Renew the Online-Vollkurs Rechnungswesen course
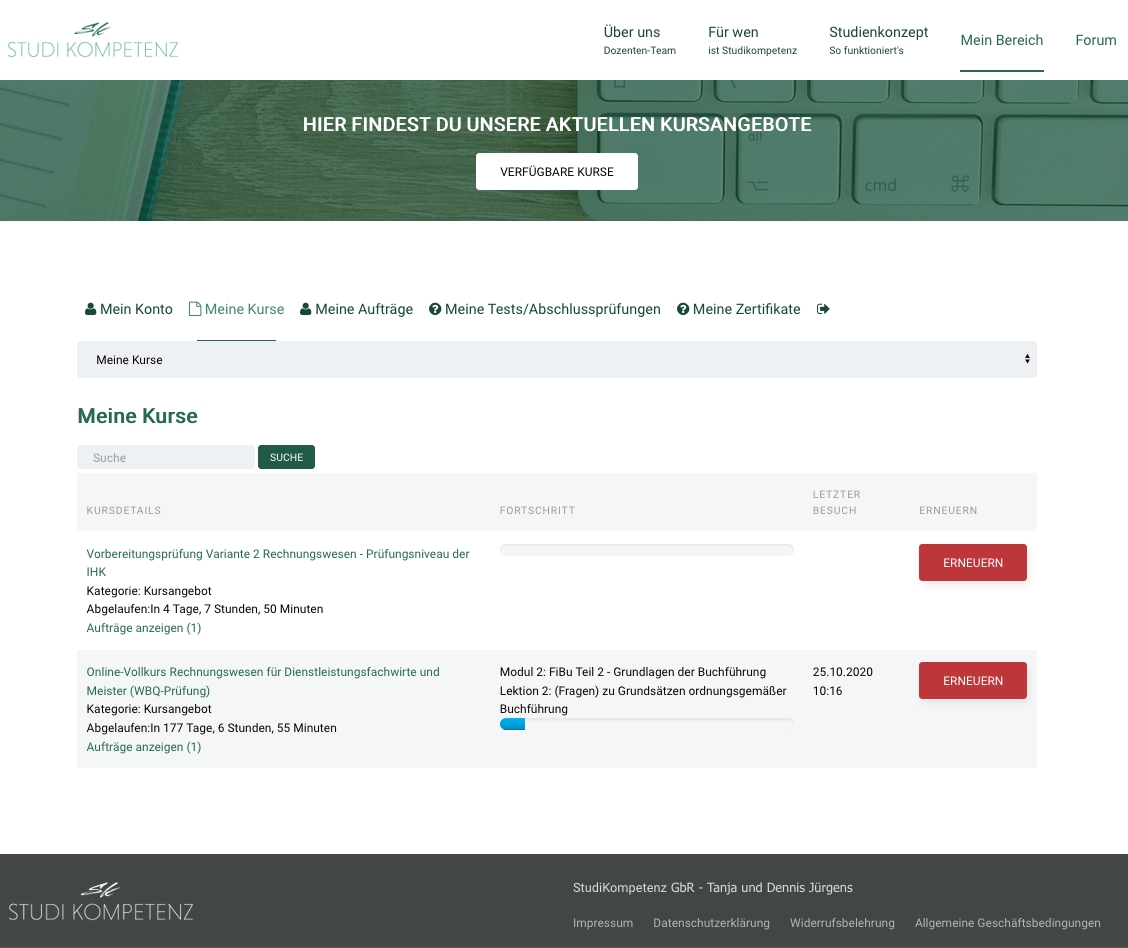The width and height of the screenshot is (1128, 948). (x=972, y=681)
